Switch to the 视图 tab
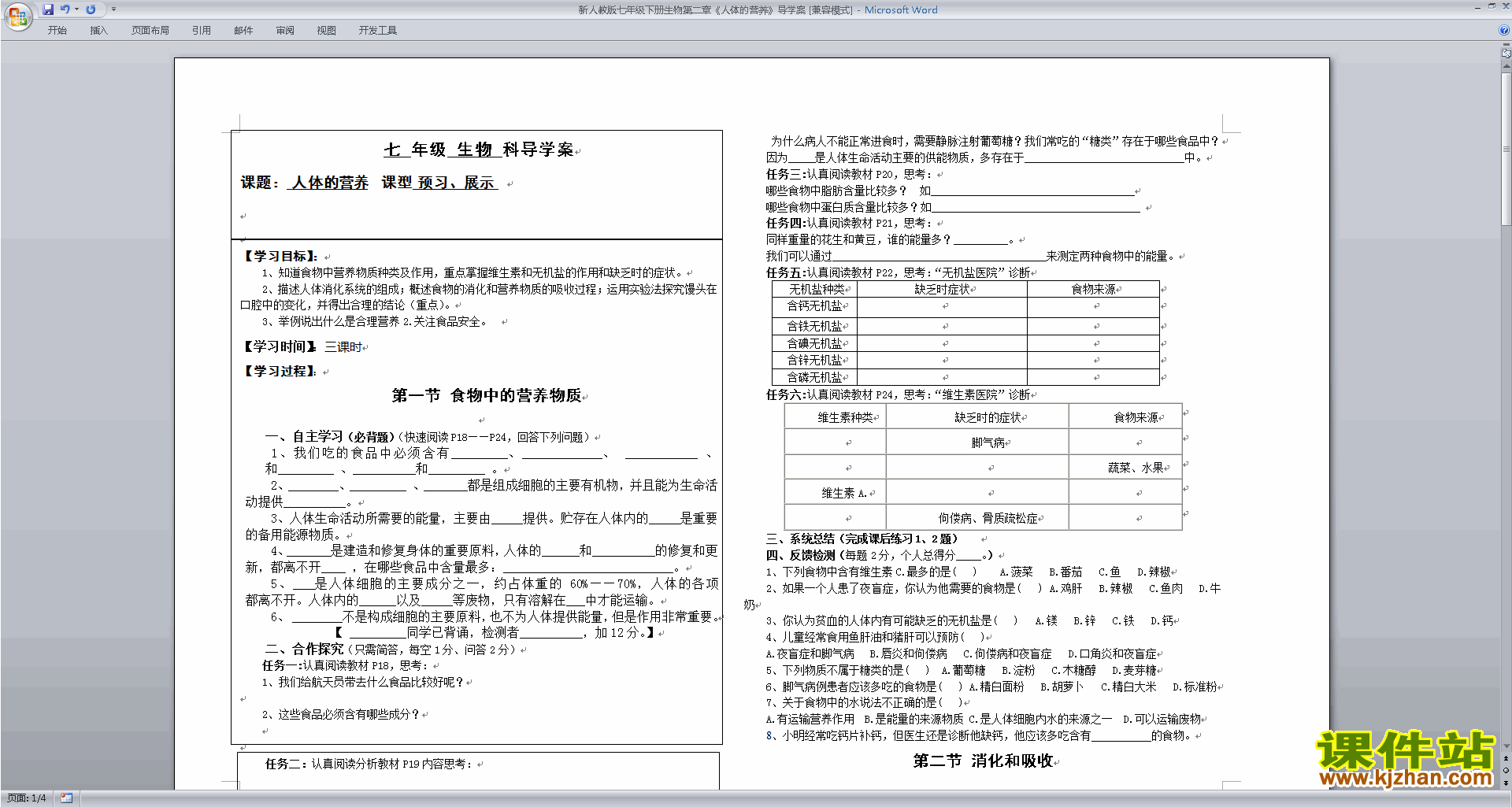 (x=327, y=30)
